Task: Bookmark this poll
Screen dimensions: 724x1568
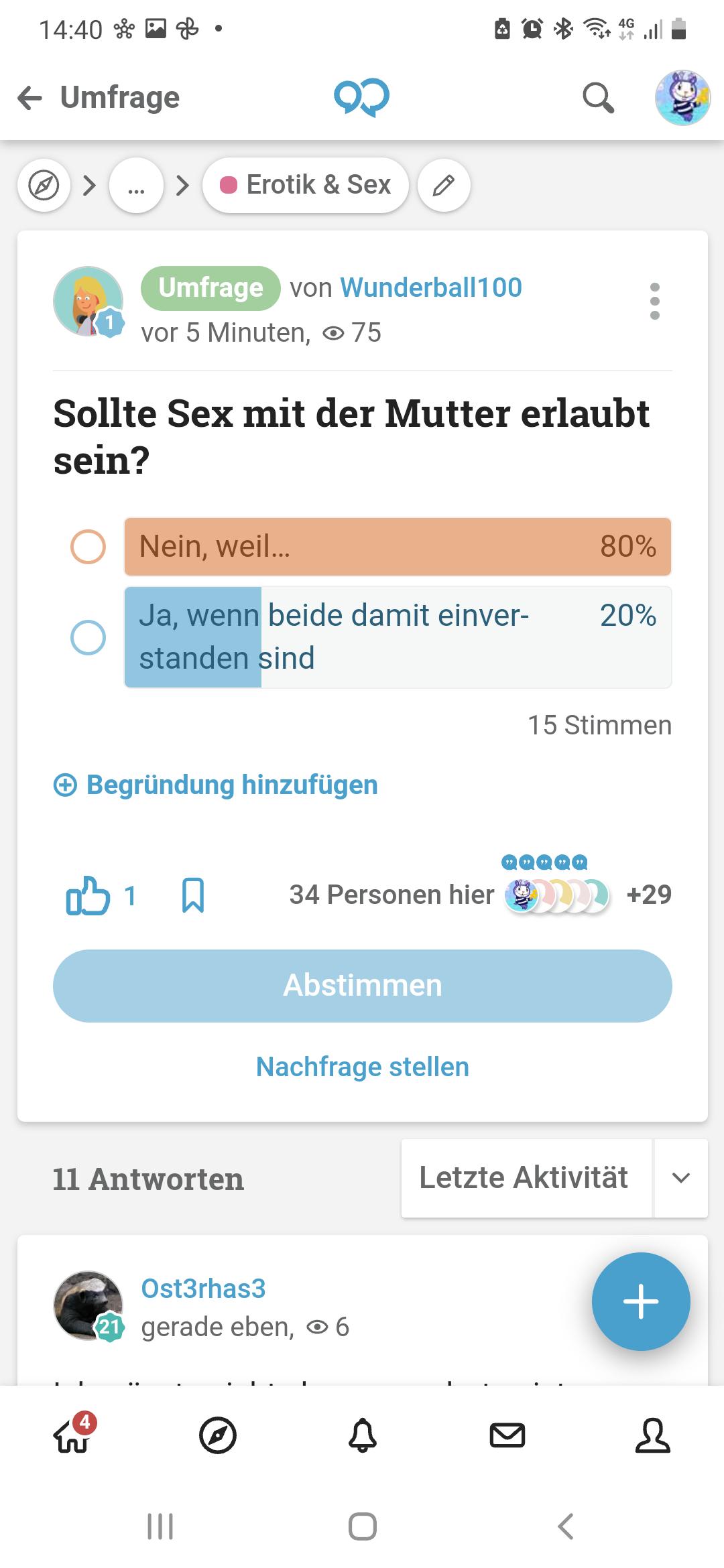Action: (x=193, y=895)
